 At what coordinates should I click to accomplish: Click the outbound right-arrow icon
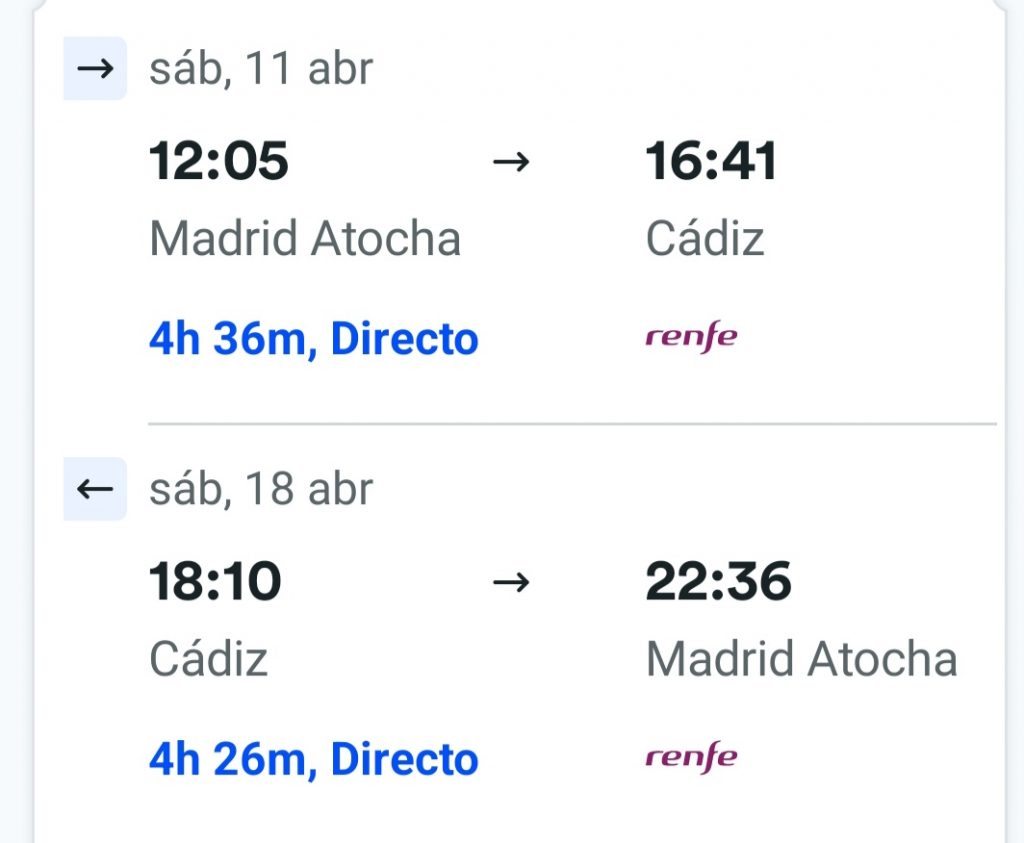[x=95, y=69]
